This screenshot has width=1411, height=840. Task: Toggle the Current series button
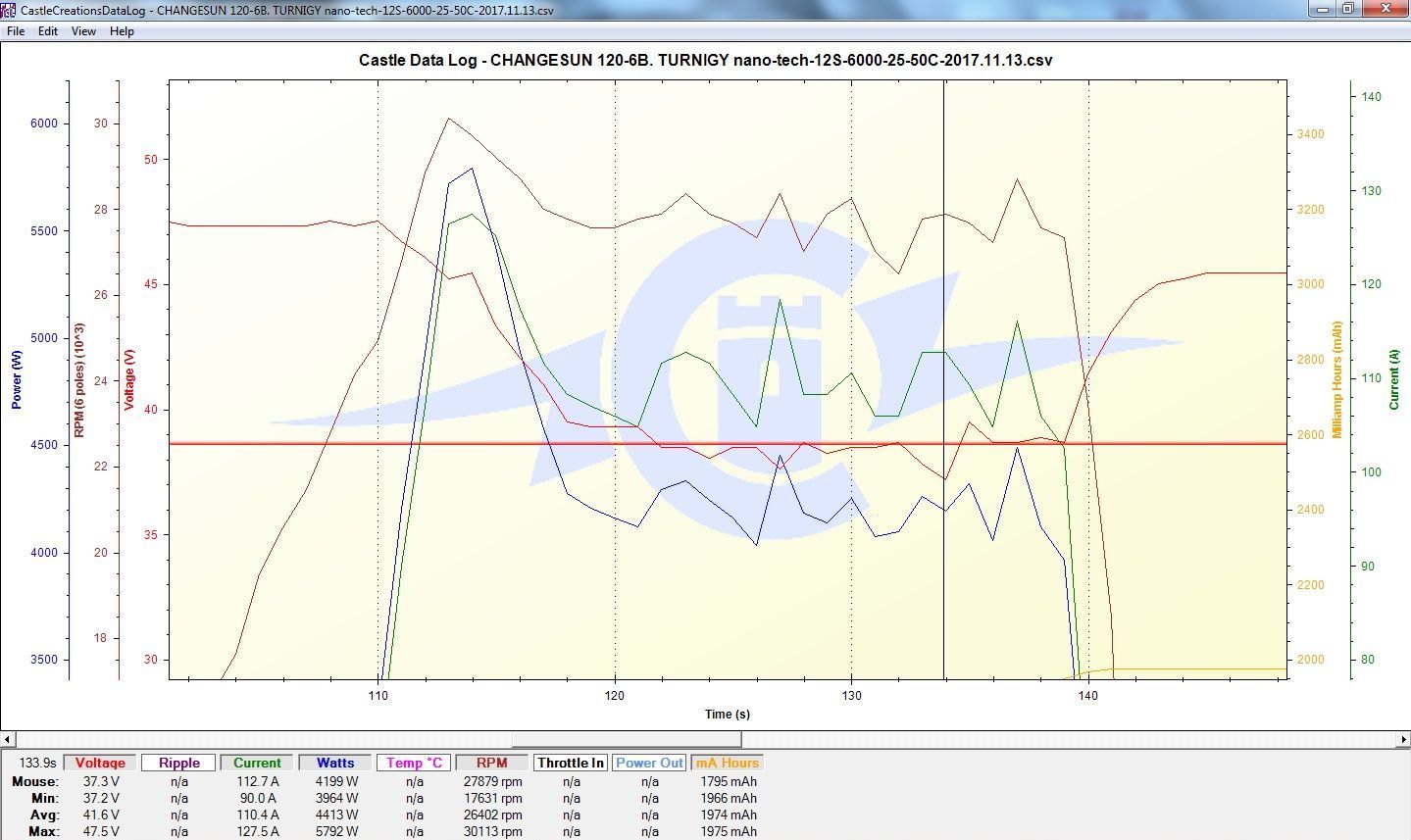coord(257,763)
